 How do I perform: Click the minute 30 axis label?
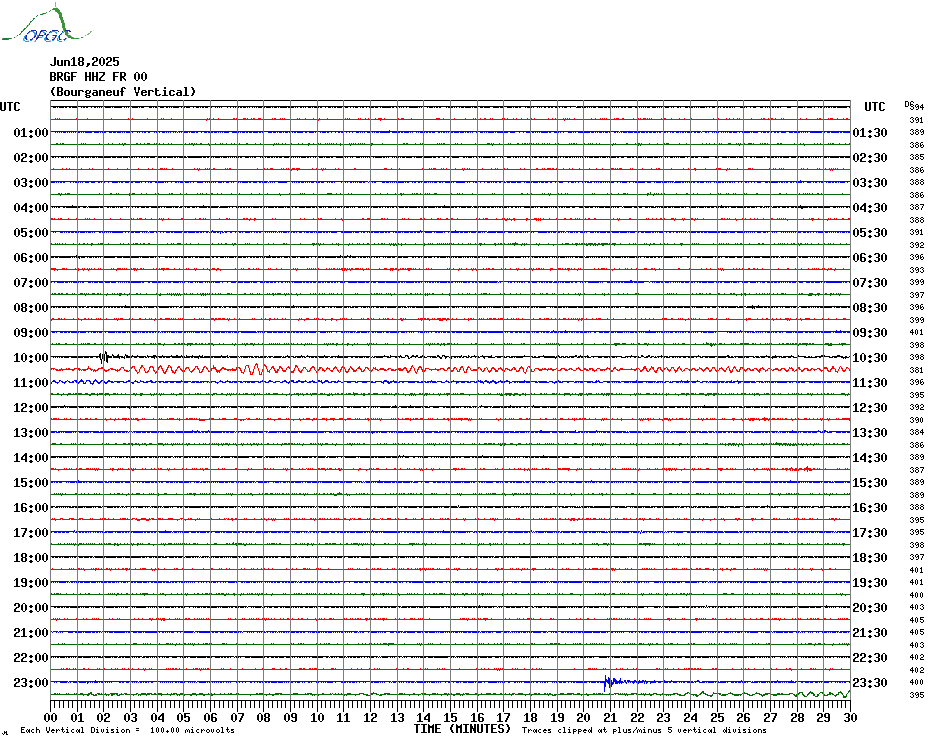[851, 718]
